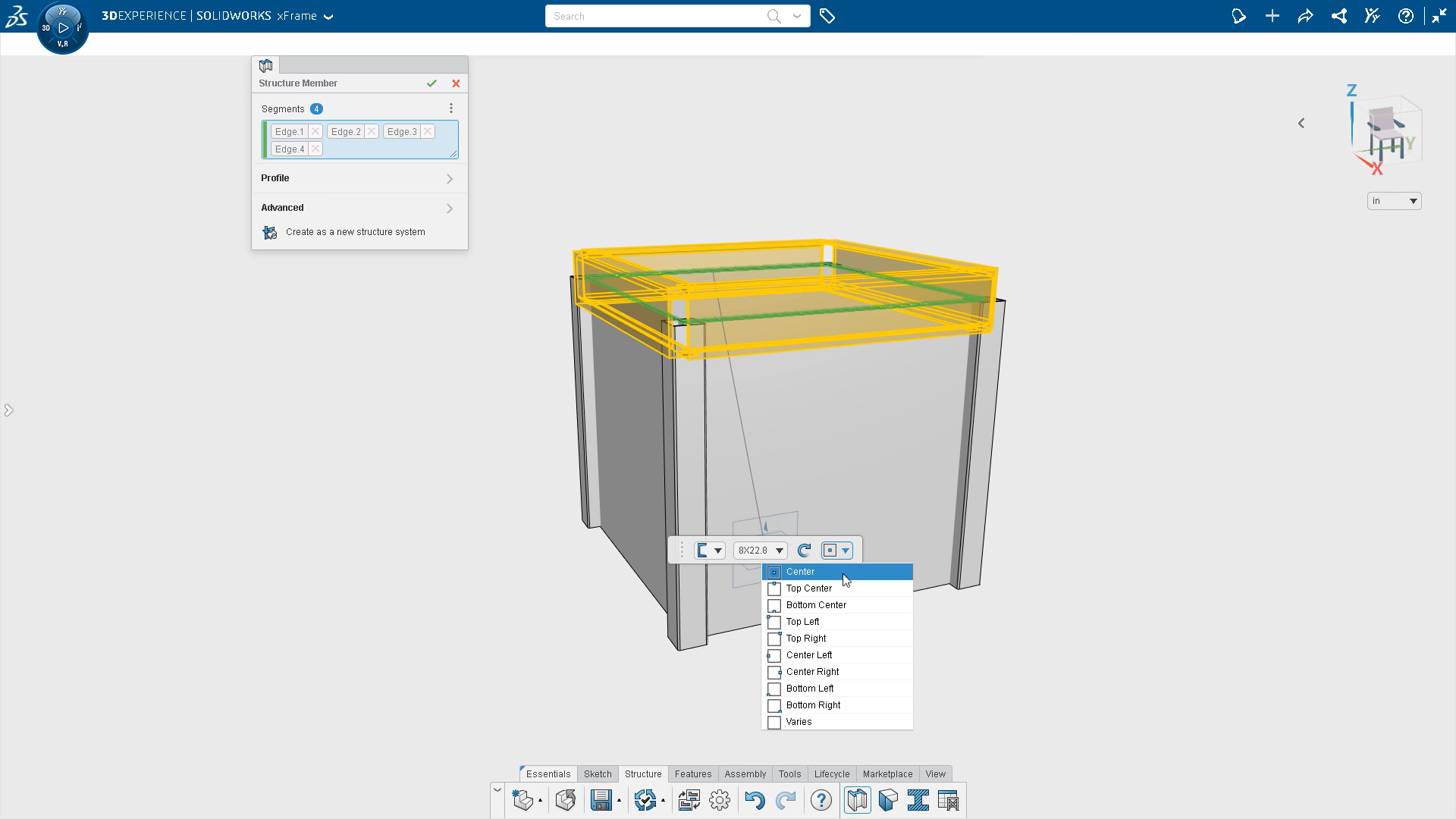
Task: Open the 8X22.8 size dropdown
Action: click(760, 551)
